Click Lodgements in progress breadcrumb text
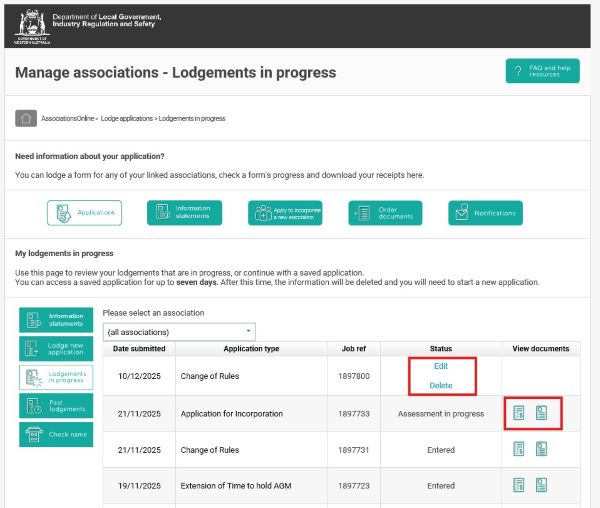The height and width of the screenshot is (508, 600). click(x=192, y=119)
